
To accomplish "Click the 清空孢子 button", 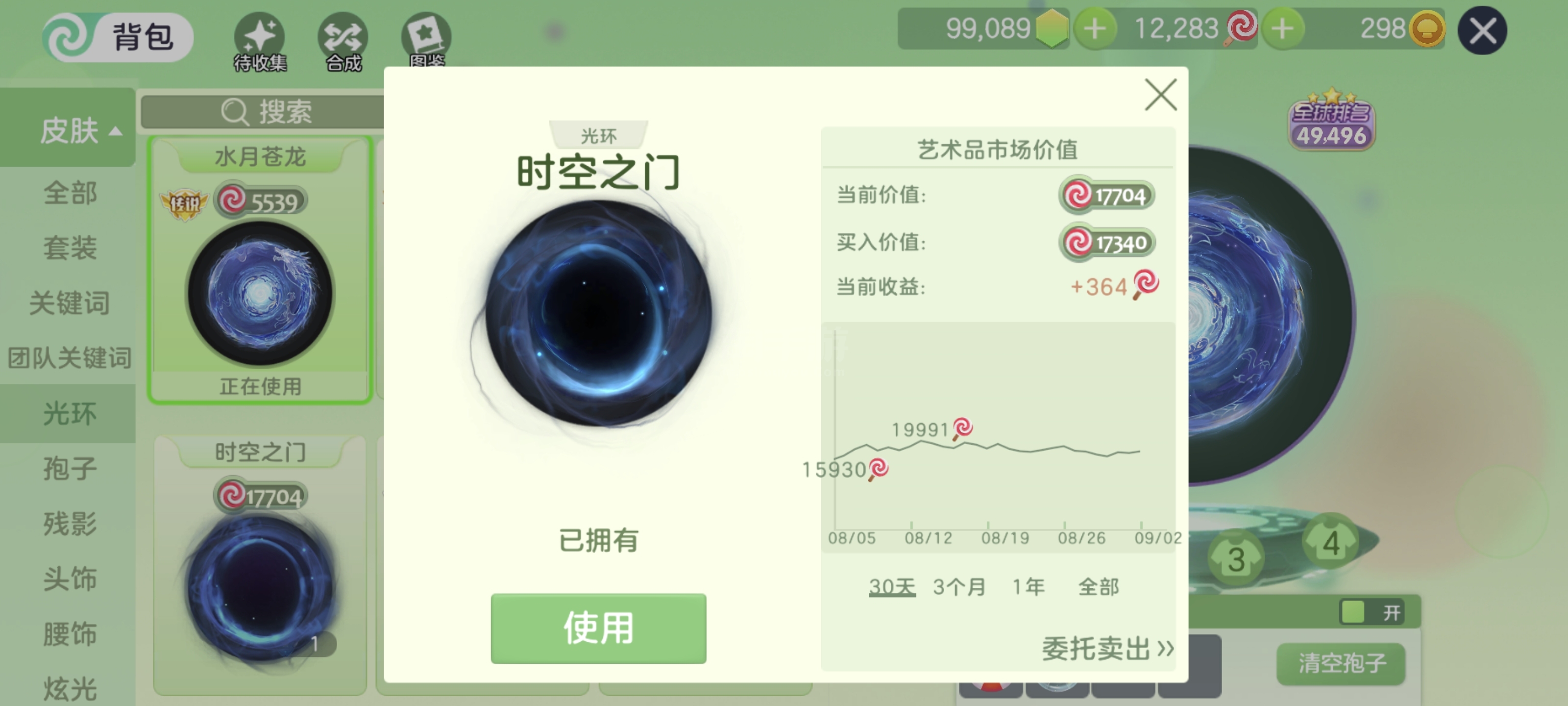I will (1342, 662).
